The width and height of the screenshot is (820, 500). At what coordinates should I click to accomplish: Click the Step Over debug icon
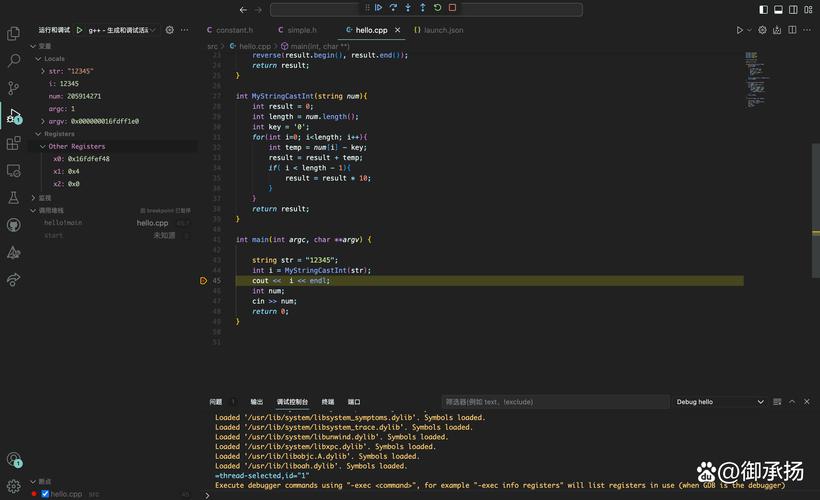click(393, 8)
